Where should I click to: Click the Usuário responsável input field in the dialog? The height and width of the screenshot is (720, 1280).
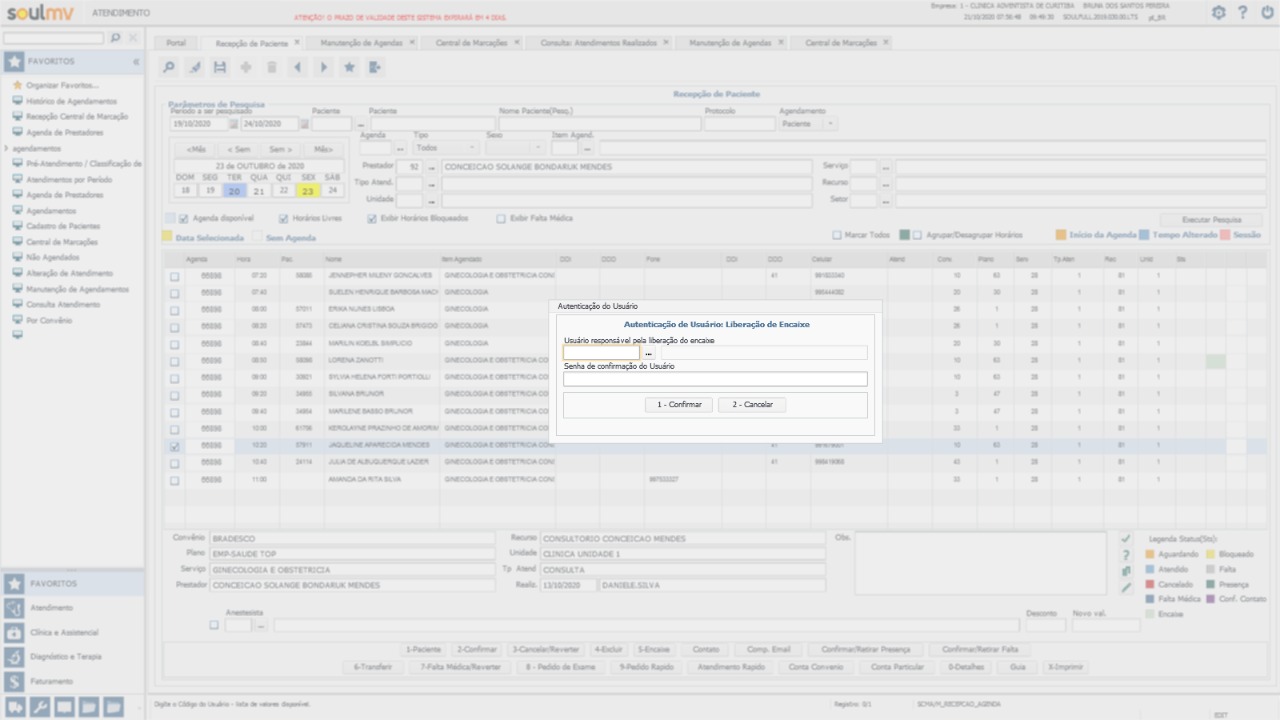tap(601, 353)
